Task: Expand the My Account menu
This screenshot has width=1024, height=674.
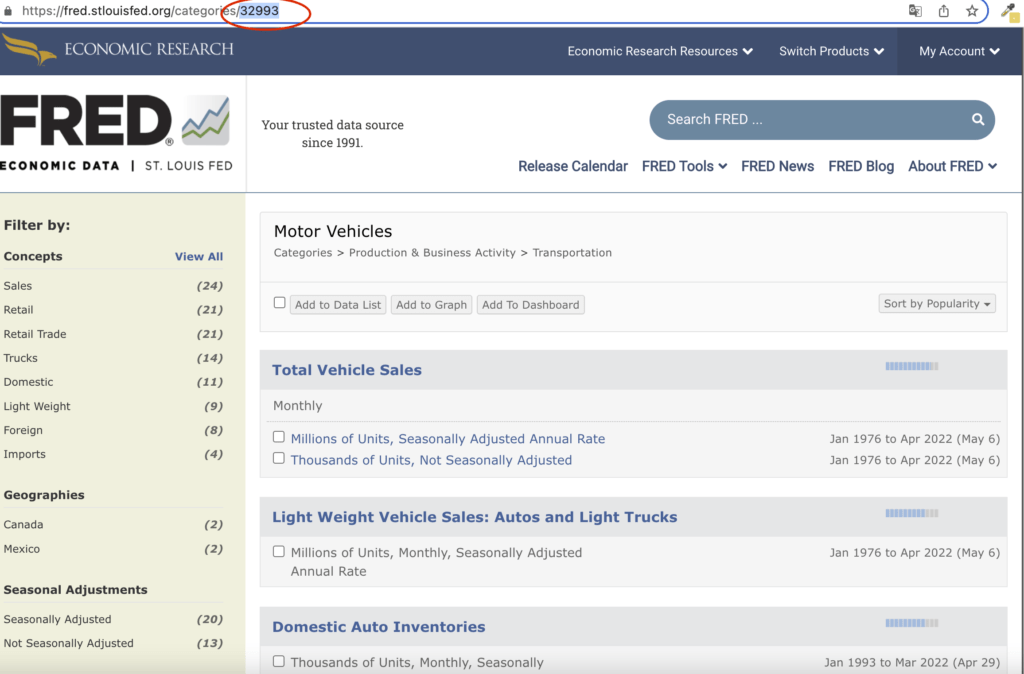Action: tap(959, 51)
